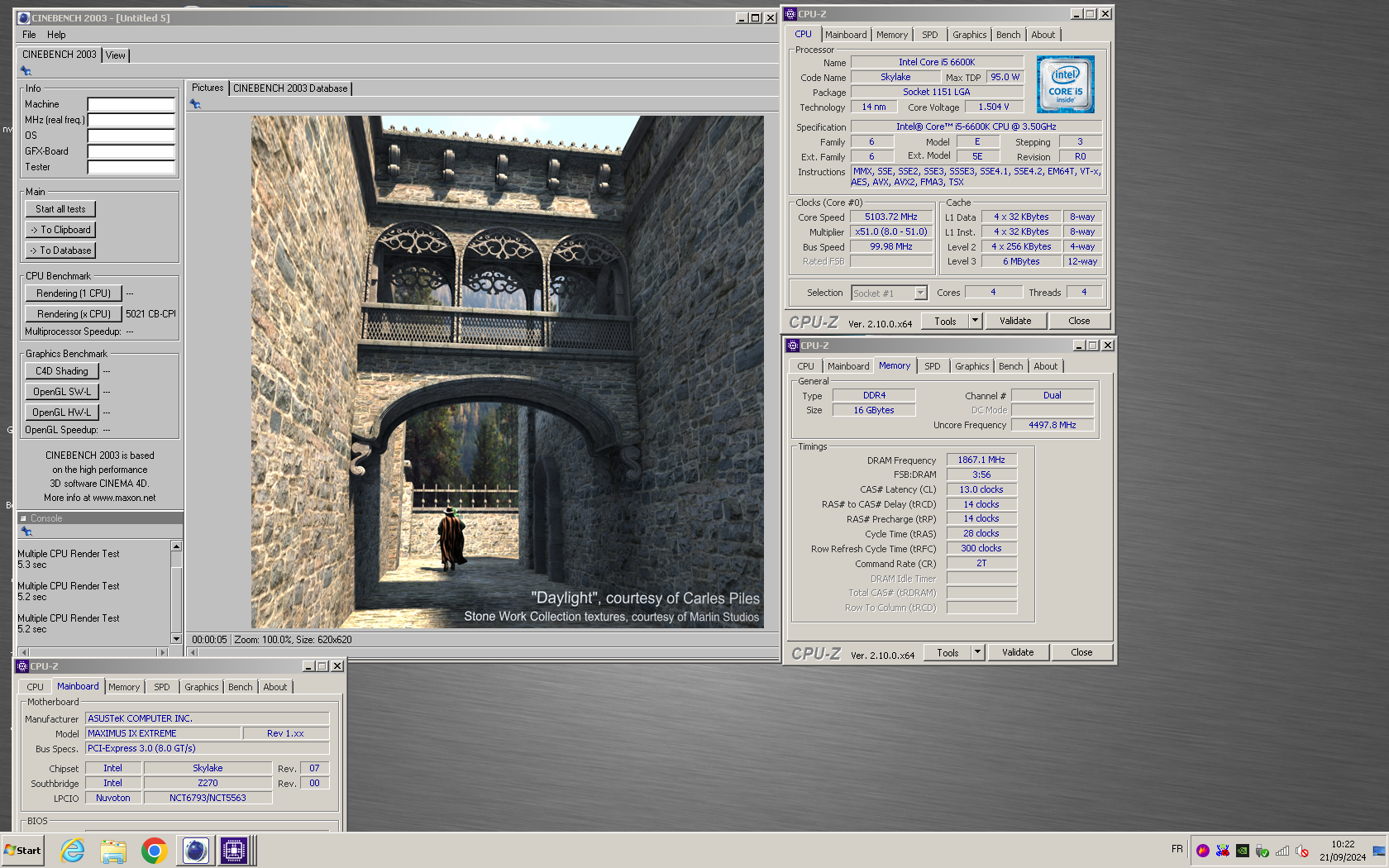Viewport: 1389px width, 868px height.
Task: Run Rendering (x CPU) benchmark
Action: pyautogui.click(x=74, y=314)
